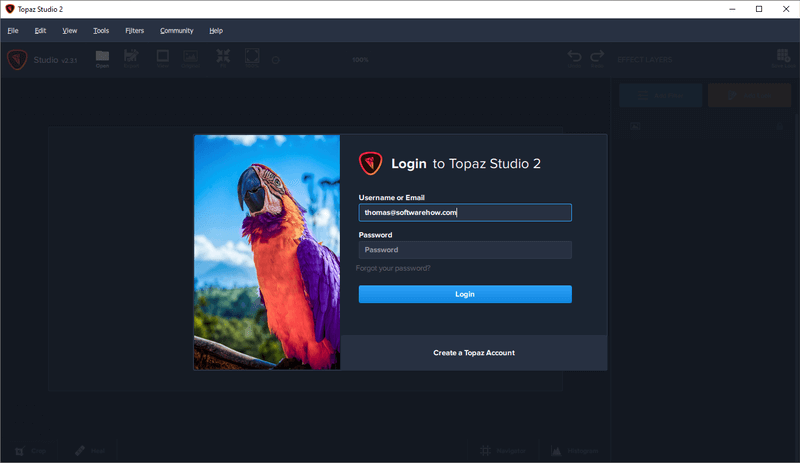The image size is (800, 463).
Task: Click the Fit to screen icon
Action: click(223, 58)
